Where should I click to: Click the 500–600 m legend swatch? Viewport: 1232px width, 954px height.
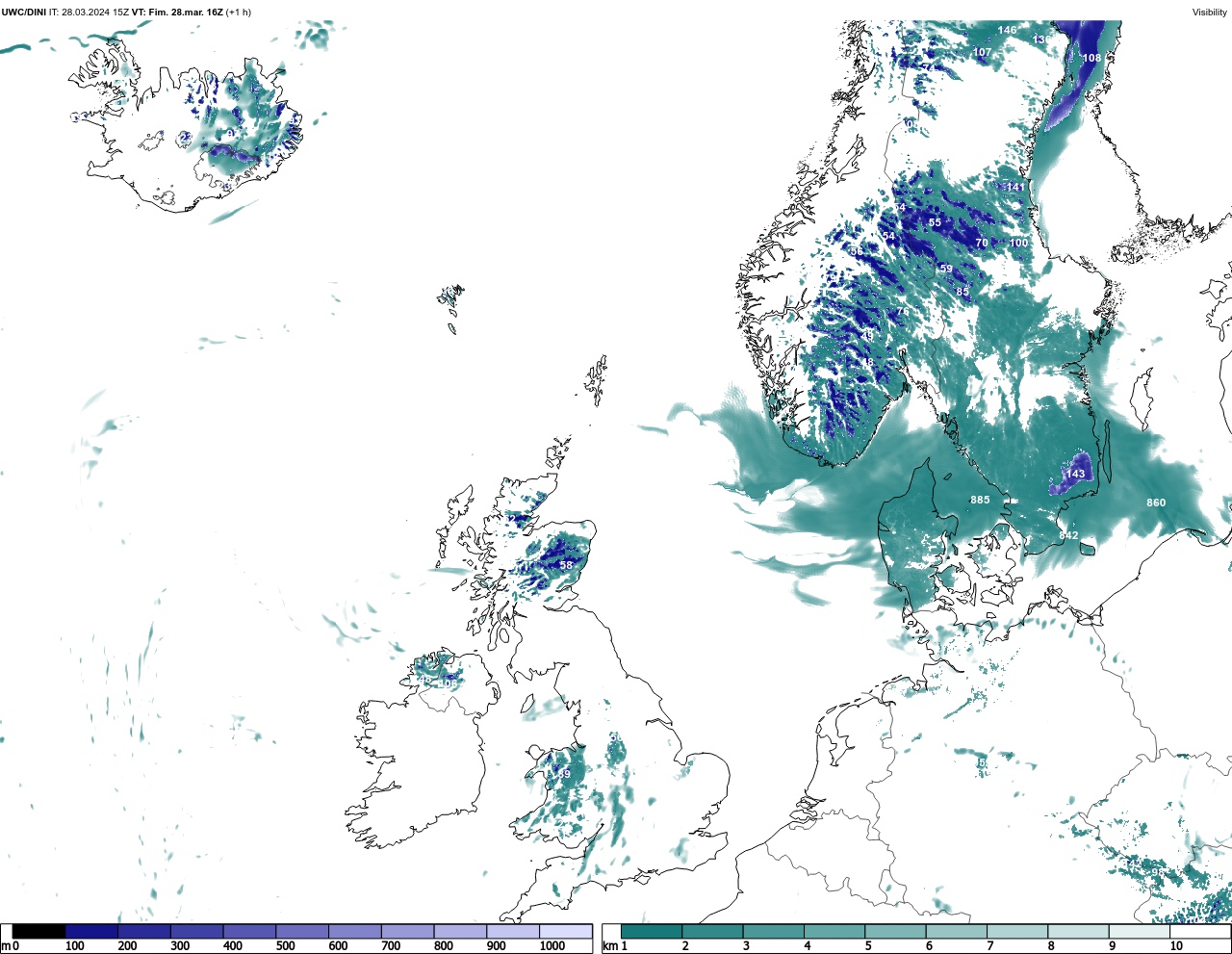302,932
